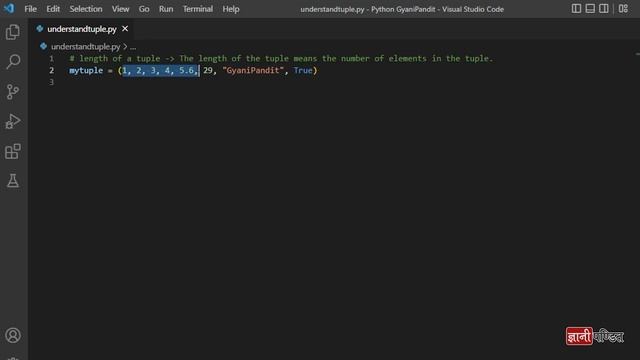Open the Extensions view
640x360 pixels.
point(13,151)
